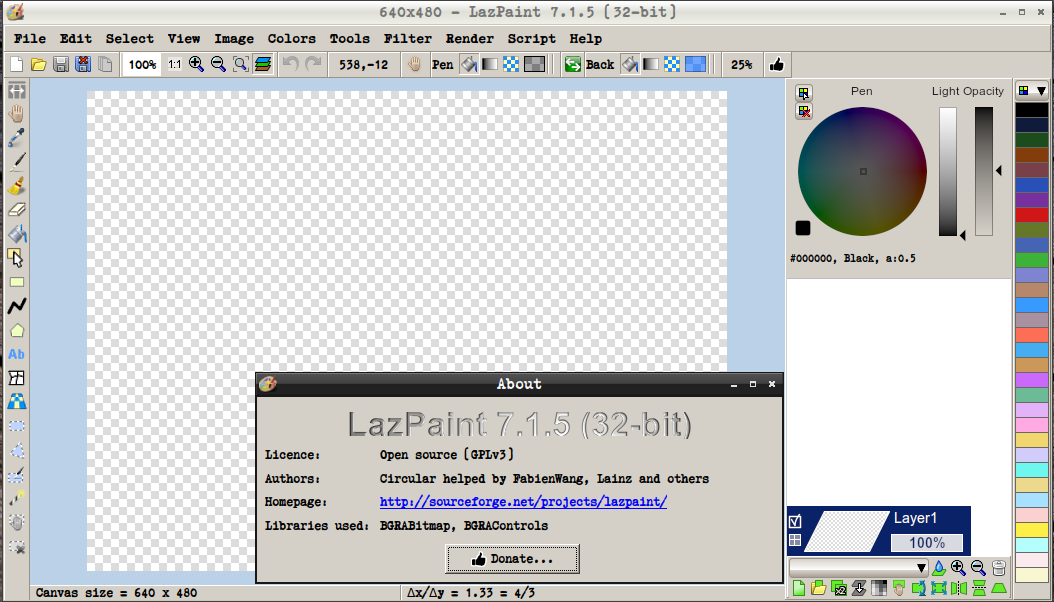Click the 25% pen opacity value in toolbar
The width and height of the screenshot is (1054, 602).
pyautogui.click(x=742, y=64)
